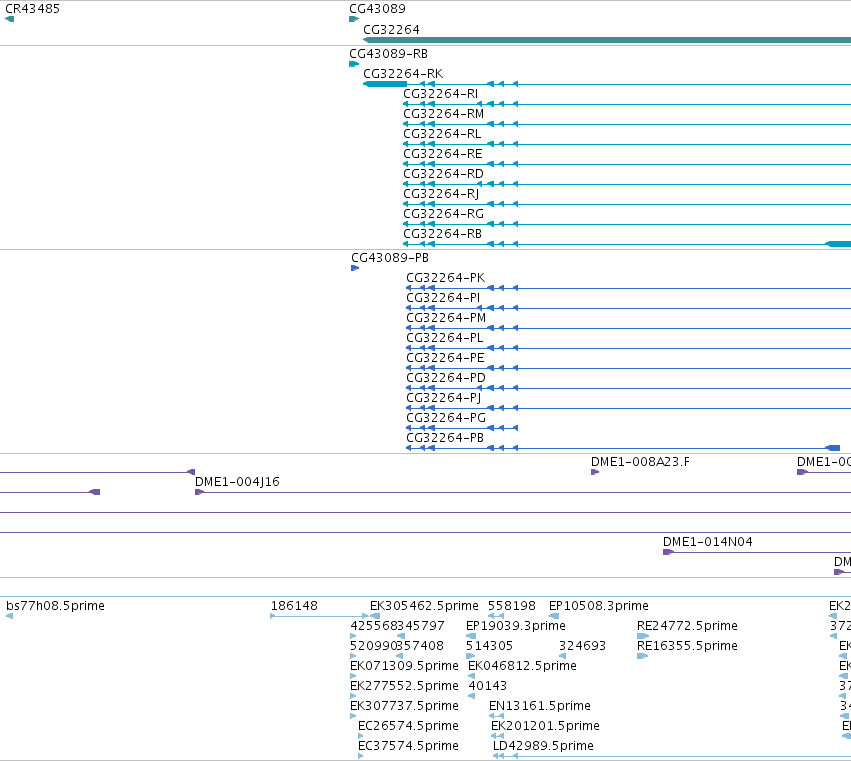The image size is (851, 761).
Task: Click the thick exon of CG32264-RK
Action: coord(385,84)
